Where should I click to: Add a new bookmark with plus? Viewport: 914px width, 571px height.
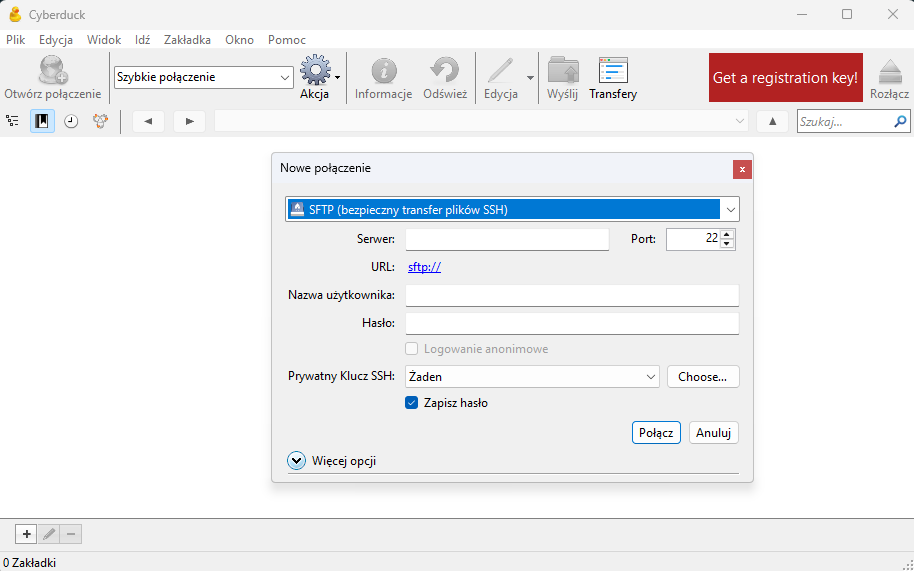click(26, 534)
